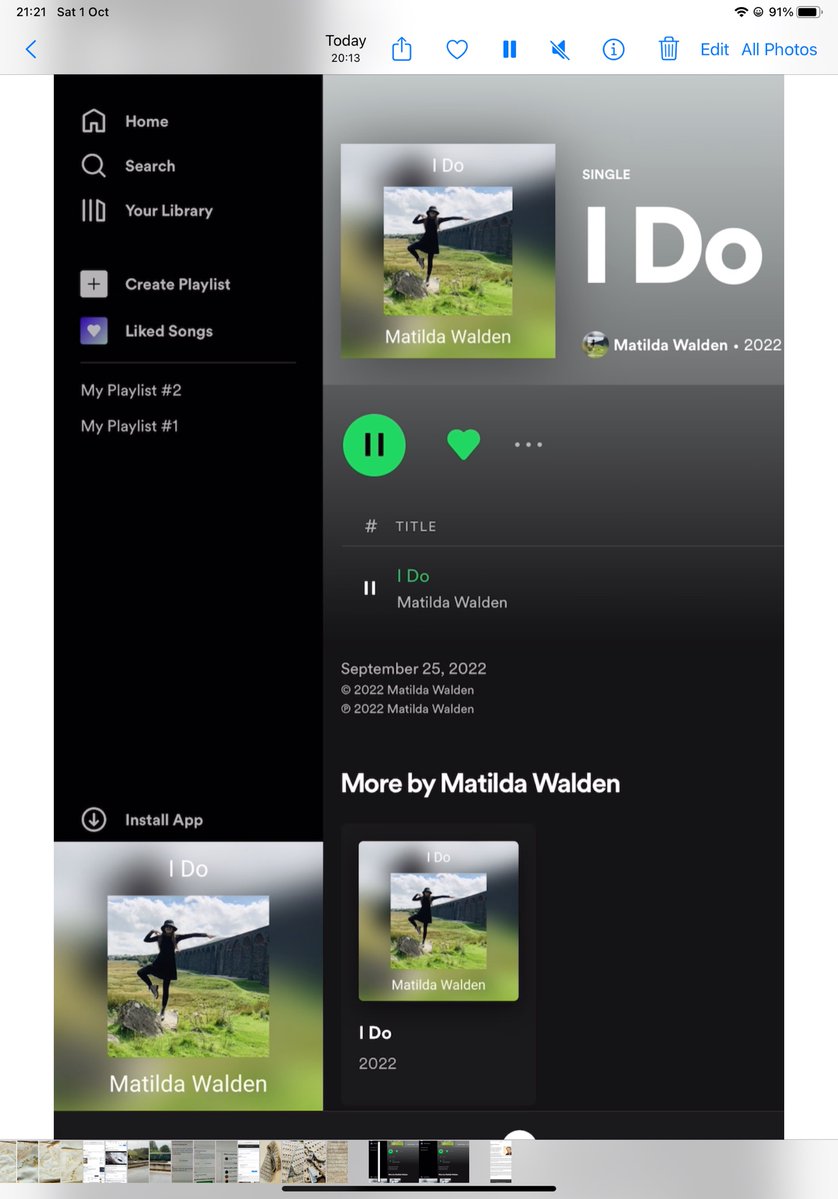Image resolution: width=838 pixels, height=1199 pixels.
Task: Click the Wi-Fi status icon
Action: tap(740, 11)
